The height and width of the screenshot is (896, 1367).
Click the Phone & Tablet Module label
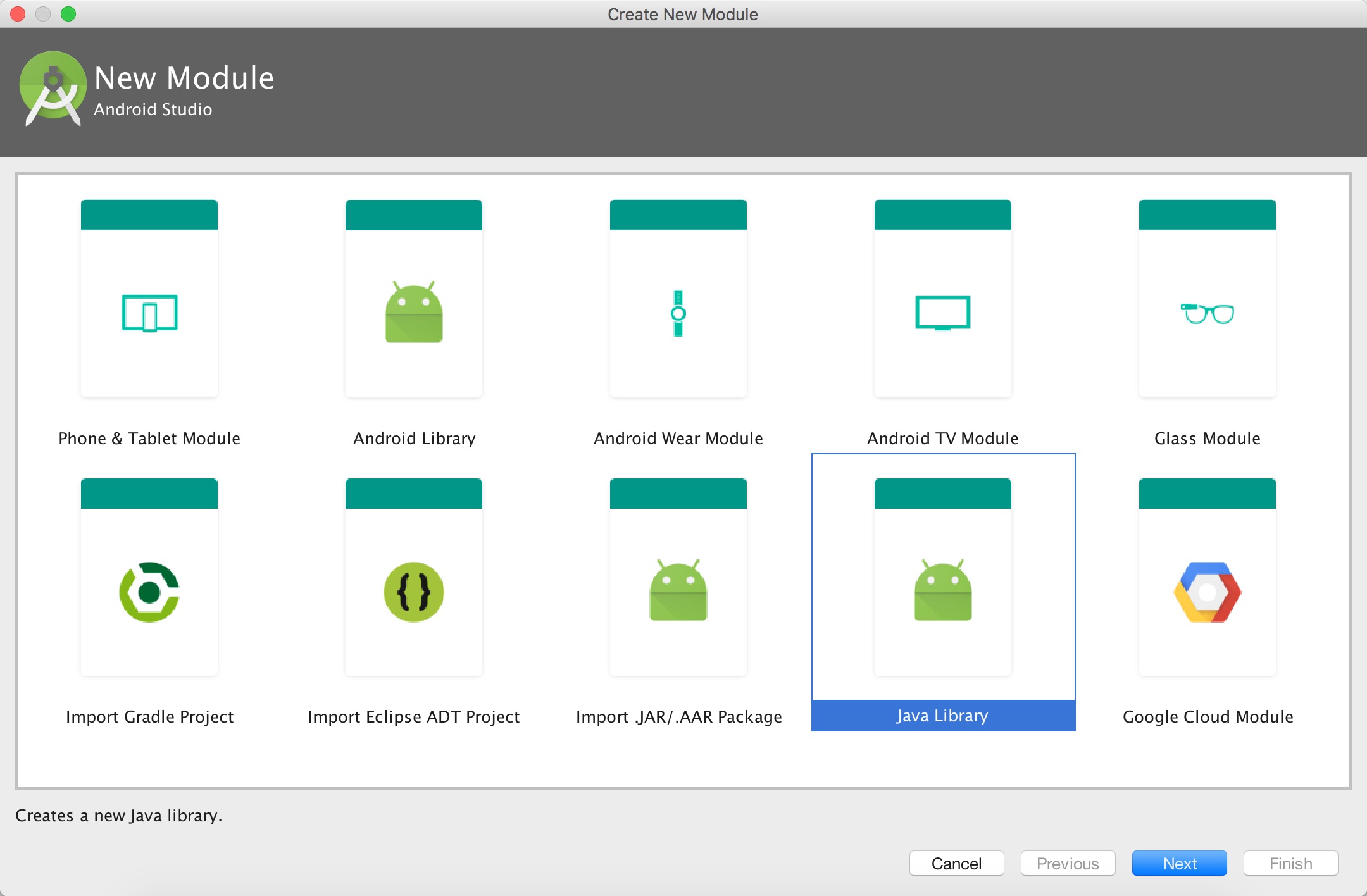149,439
